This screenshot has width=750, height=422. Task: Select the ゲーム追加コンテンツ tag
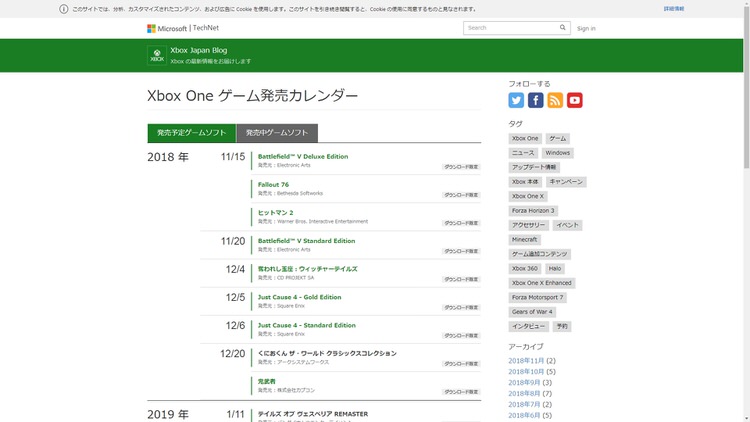[x=540, y=254]
